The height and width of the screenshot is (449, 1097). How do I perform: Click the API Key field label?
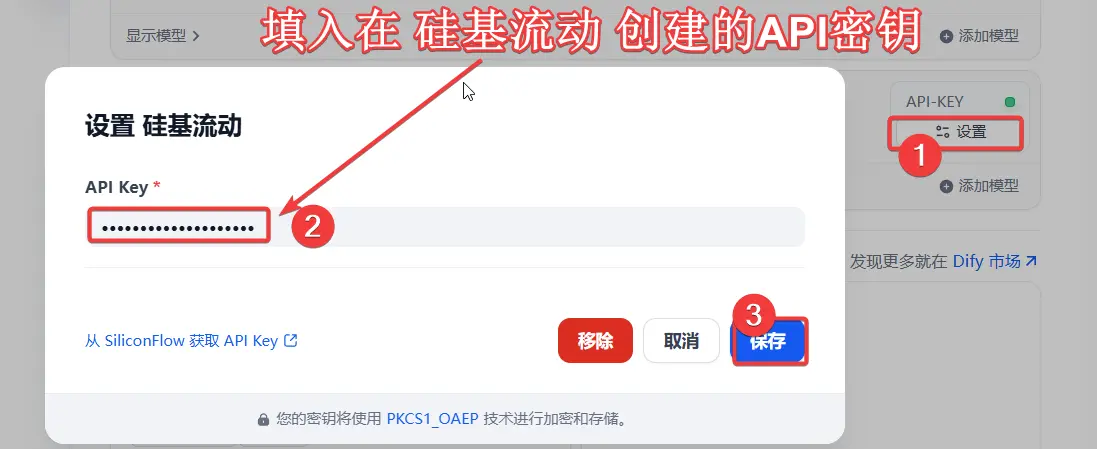point(117,187)
